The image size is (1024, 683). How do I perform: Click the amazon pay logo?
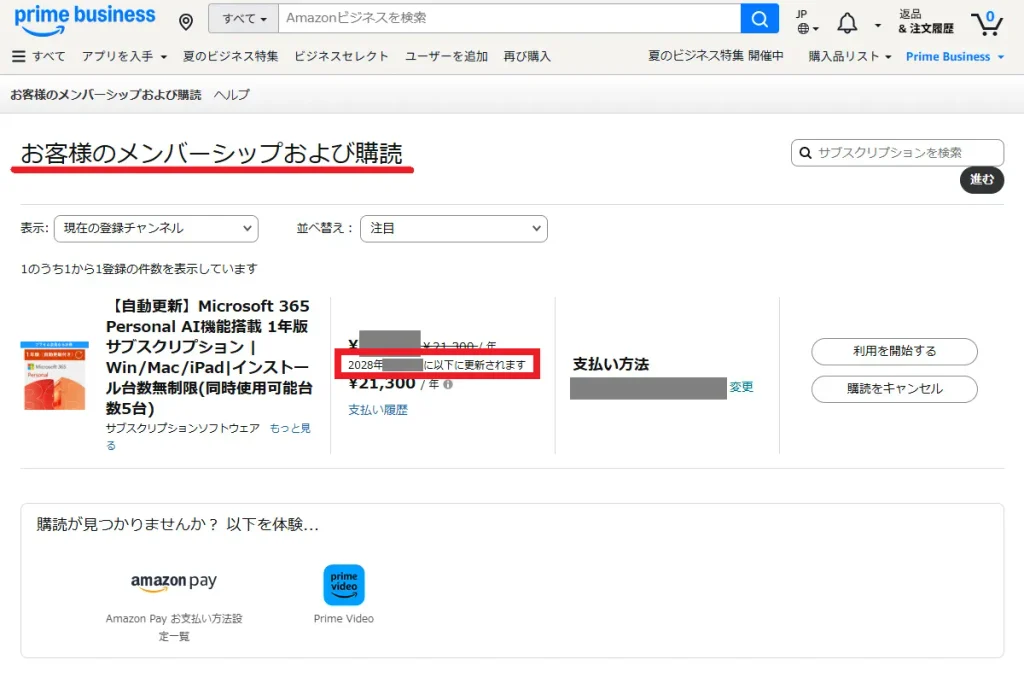[174, 582]
